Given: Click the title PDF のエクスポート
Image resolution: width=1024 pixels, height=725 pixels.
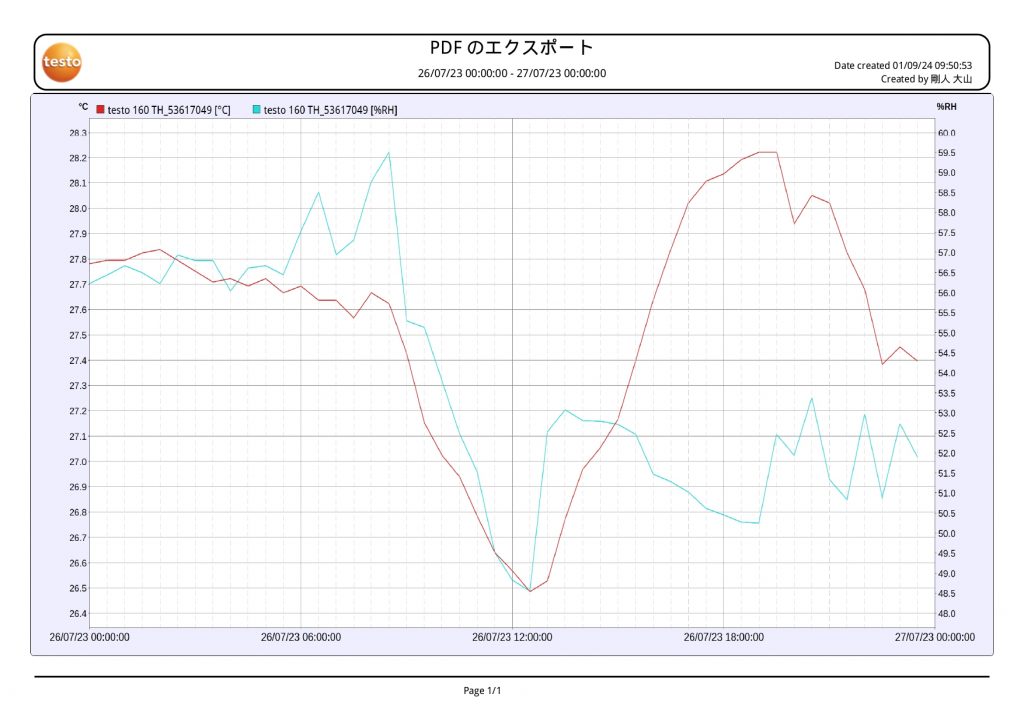Looking at the screenshot, I should 511,48.
